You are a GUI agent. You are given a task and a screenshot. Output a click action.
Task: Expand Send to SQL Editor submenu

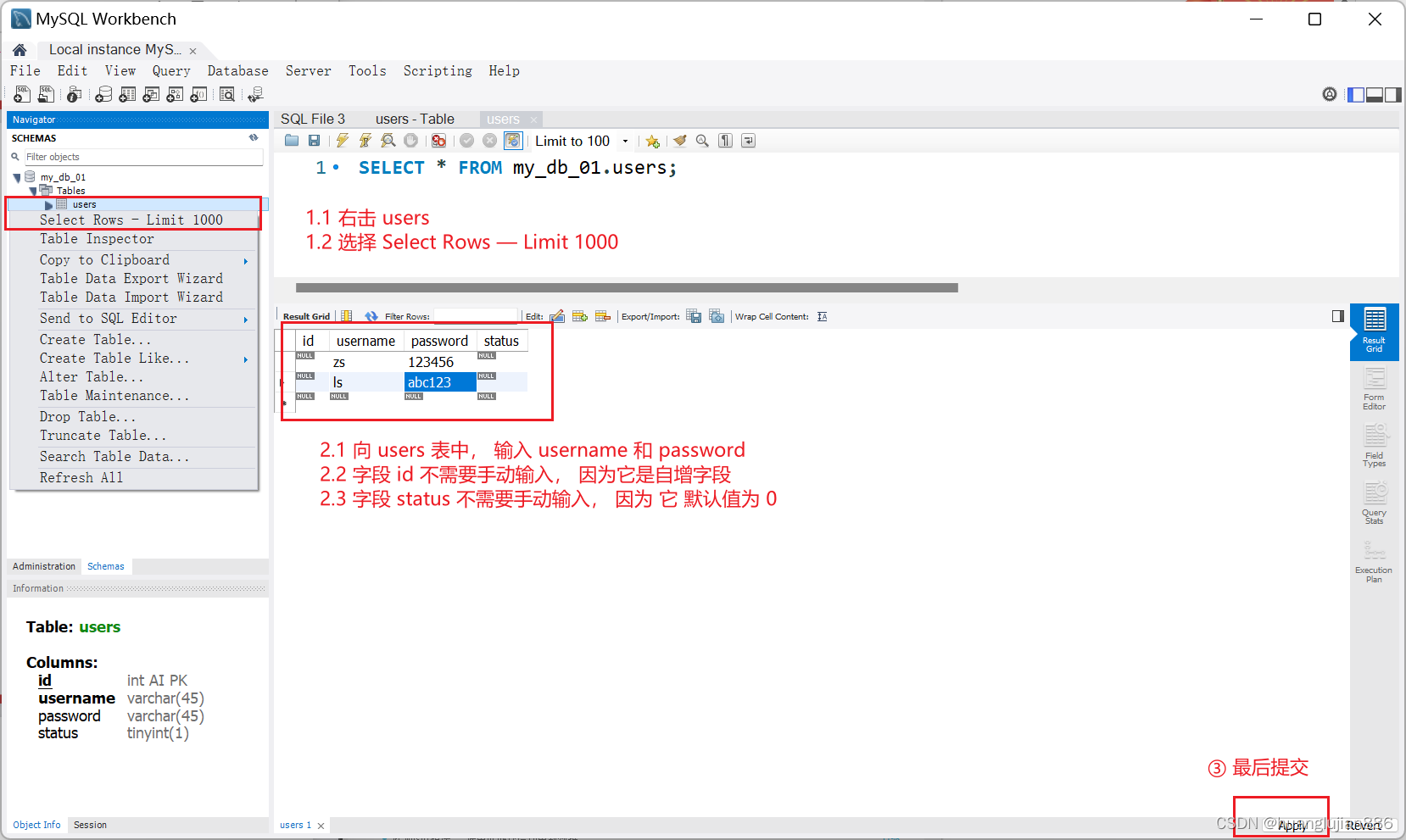[x=246, y=320]
